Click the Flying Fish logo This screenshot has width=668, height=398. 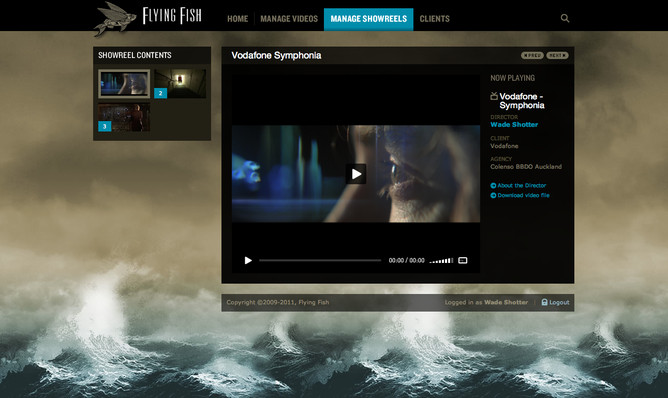(x=148, y=18)
